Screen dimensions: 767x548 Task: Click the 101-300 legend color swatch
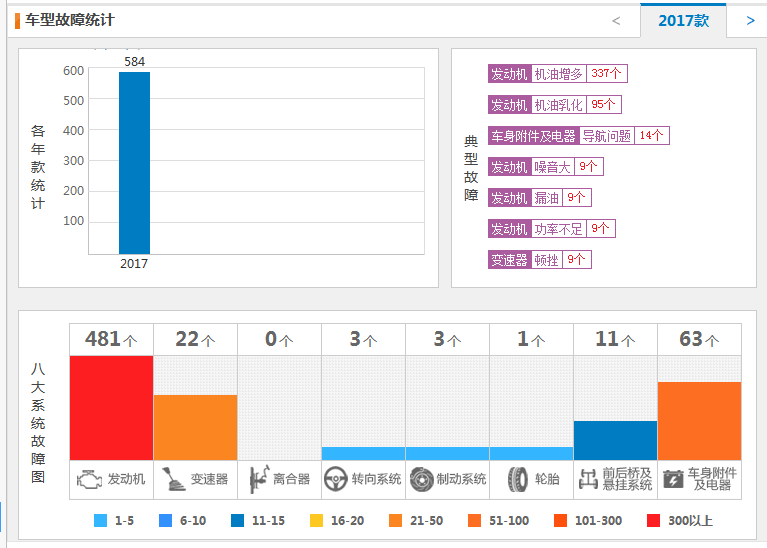coord(561,521)
